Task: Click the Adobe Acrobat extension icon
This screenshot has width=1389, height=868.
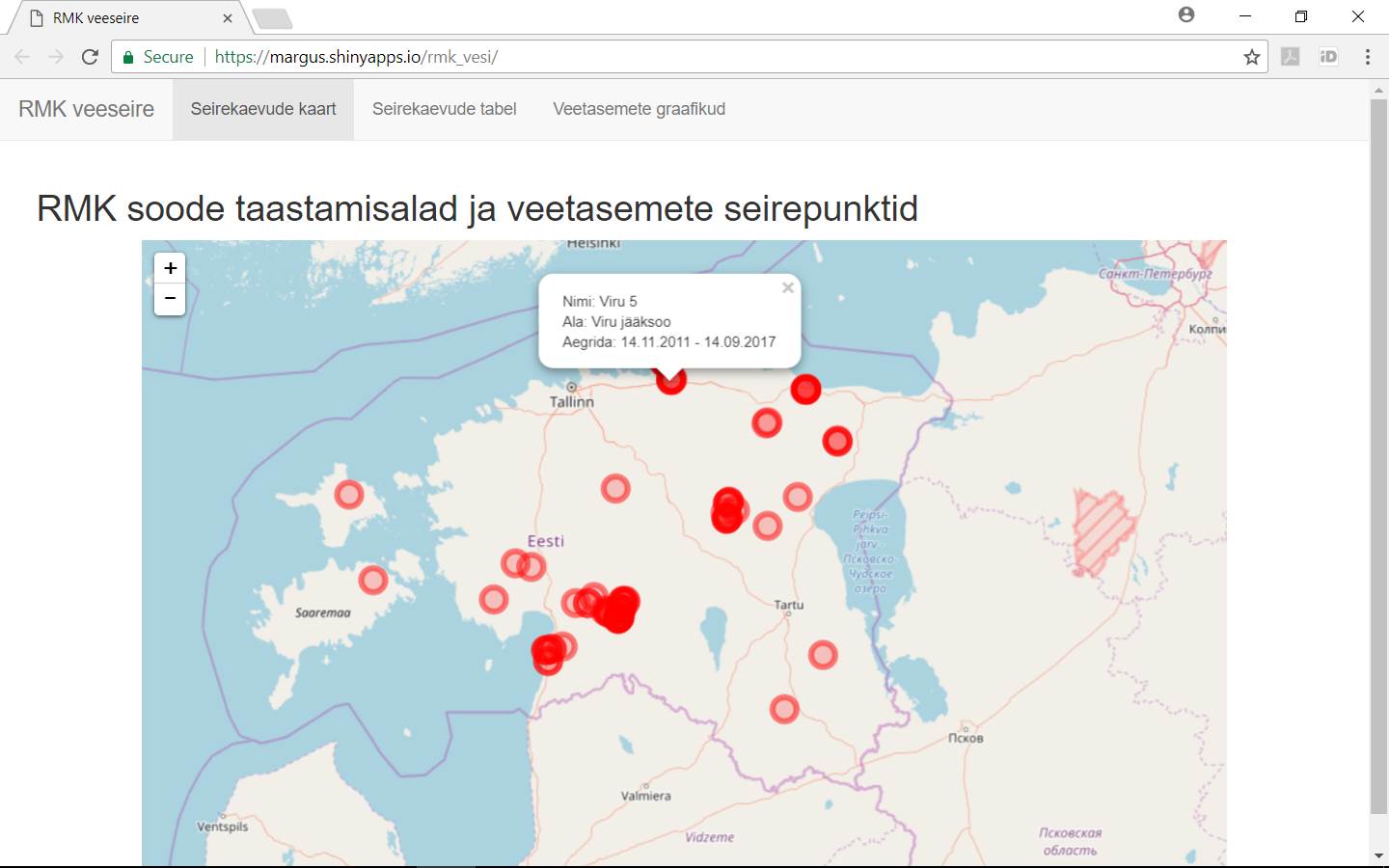Action: tap(1291, 56)
